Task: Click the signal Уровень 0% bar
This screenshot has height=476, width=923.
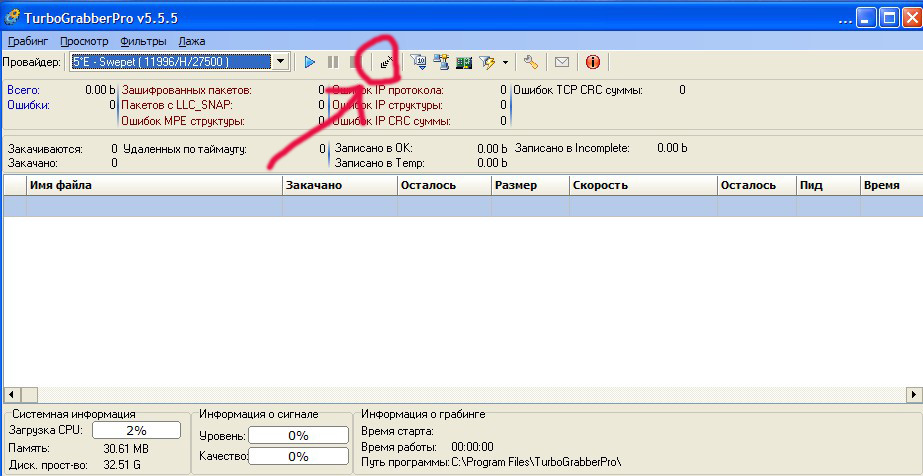Action: click(x=298, y=435)
